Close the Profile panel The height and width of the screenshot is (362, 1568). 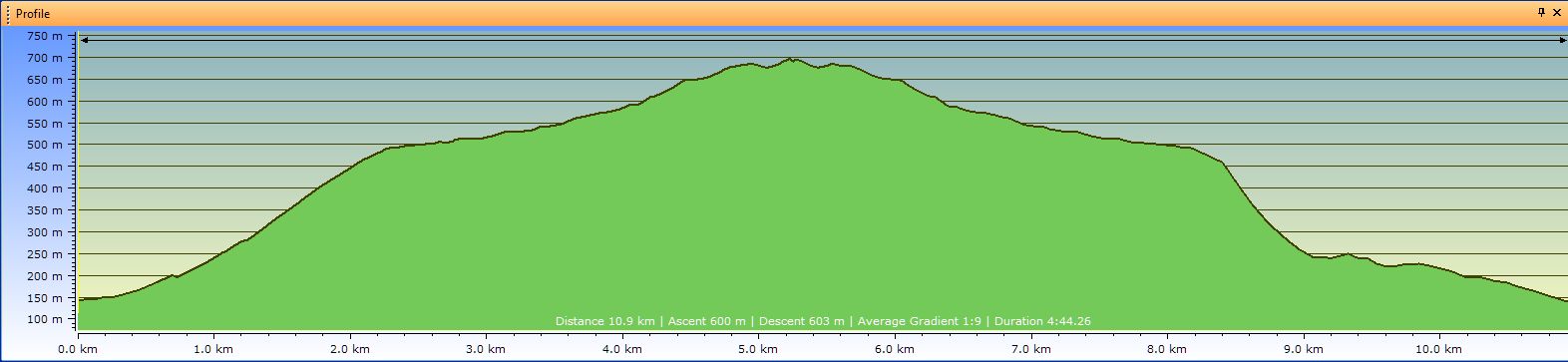click(x=1557, y=13)
